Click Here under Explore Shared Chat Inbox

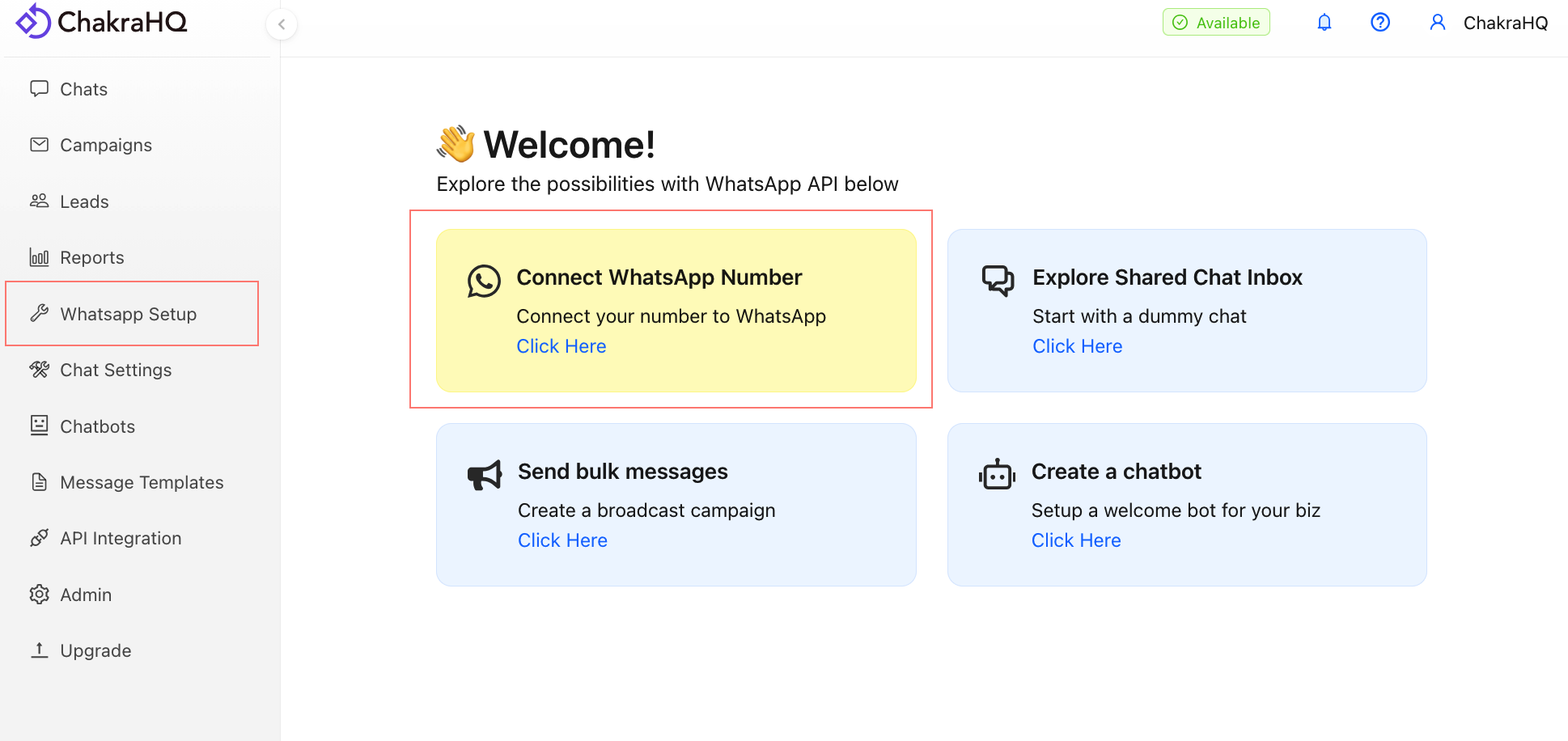point(1077,346)
